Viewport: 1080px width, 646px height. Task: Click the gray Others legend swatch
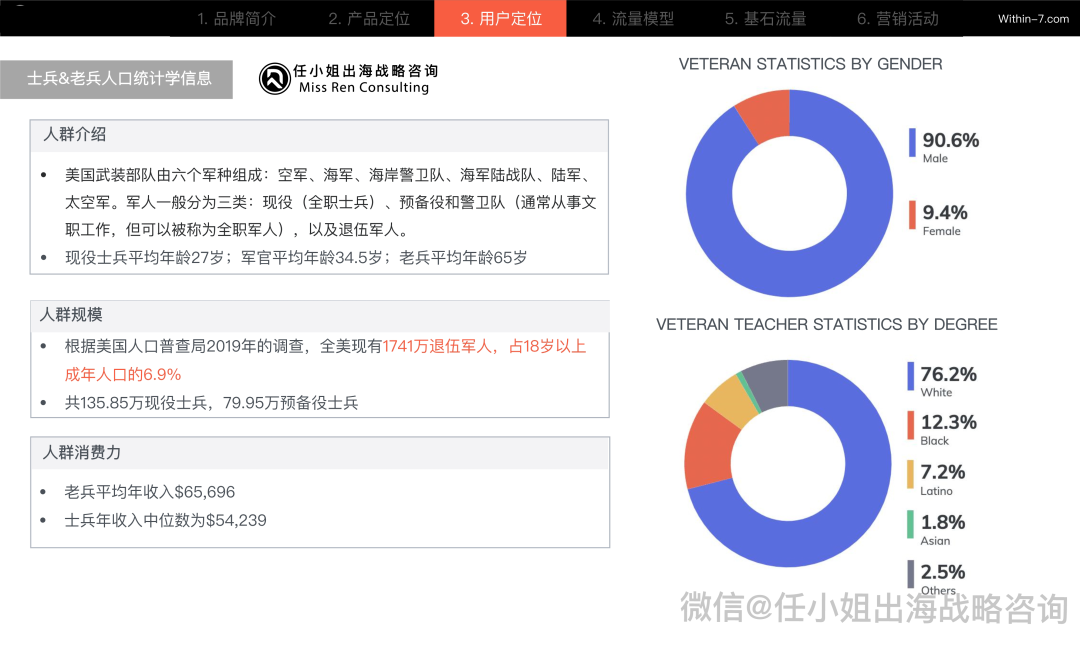[x=911, y=574]
